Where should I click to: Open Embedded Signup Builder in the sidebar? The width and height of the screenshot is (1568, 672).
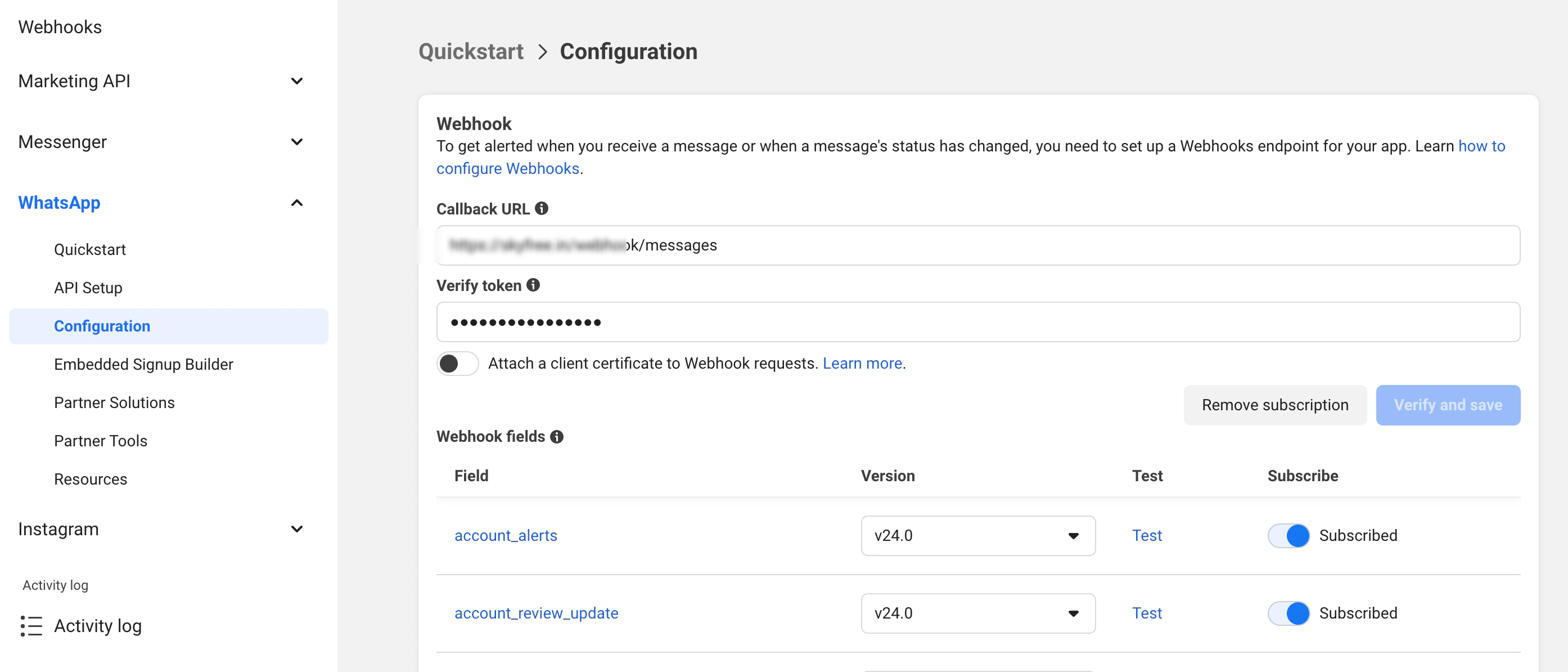(143, 364)
